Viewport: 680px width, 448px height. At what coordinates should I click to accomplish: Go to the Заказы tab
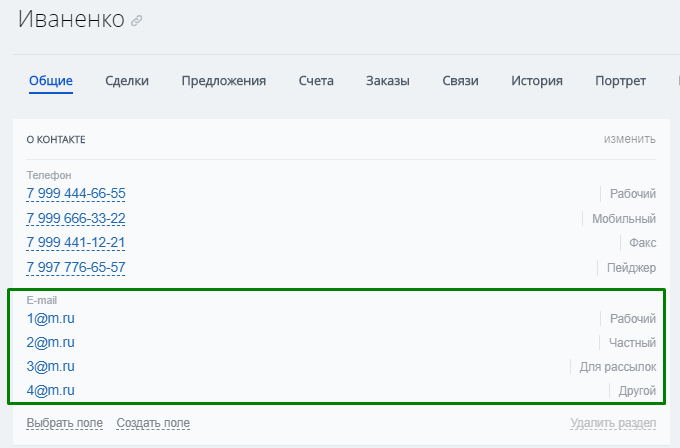[x=388, y=81]
